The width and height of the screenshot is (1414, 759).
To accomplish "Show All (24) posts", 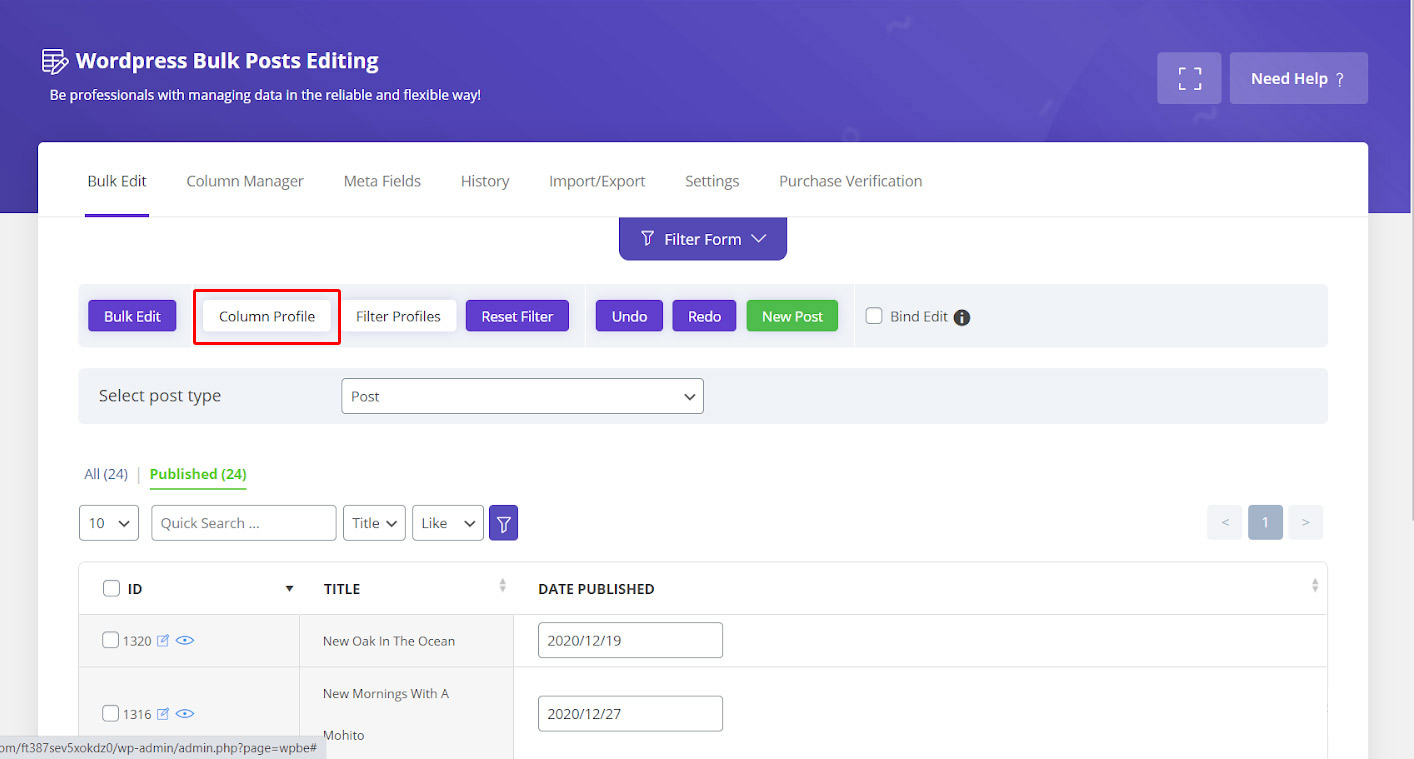I will [x=106, y=474].
